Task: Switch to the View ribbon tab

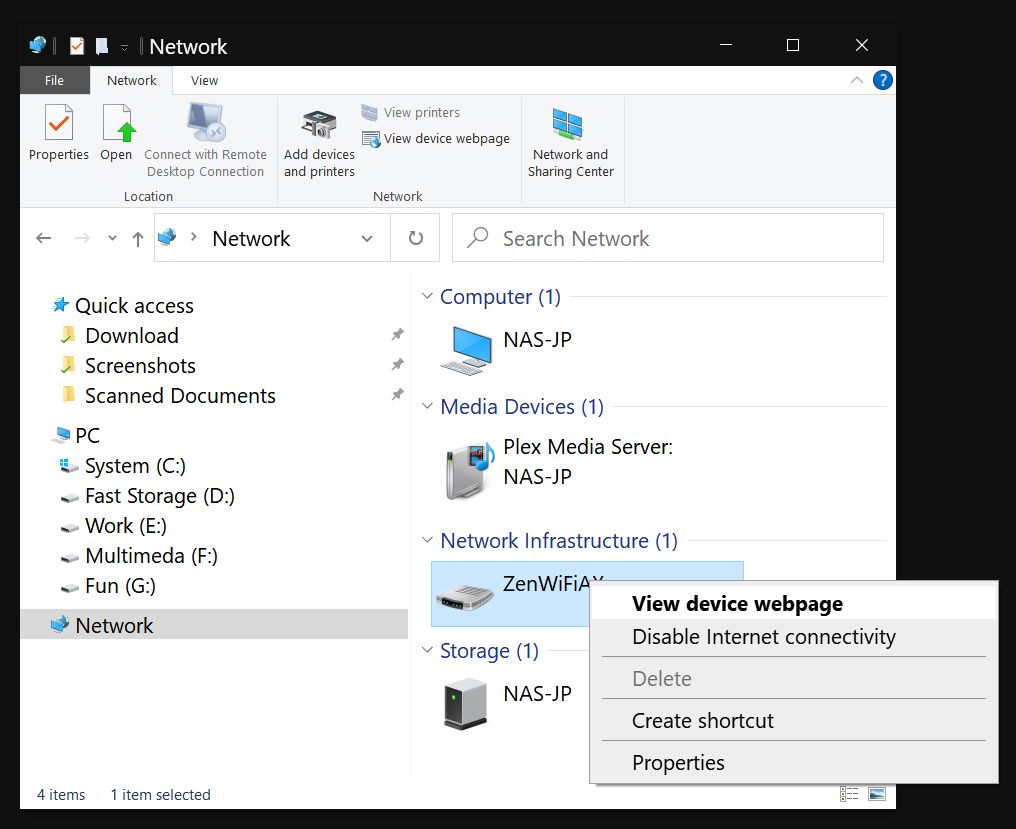Action: [203, 80]
